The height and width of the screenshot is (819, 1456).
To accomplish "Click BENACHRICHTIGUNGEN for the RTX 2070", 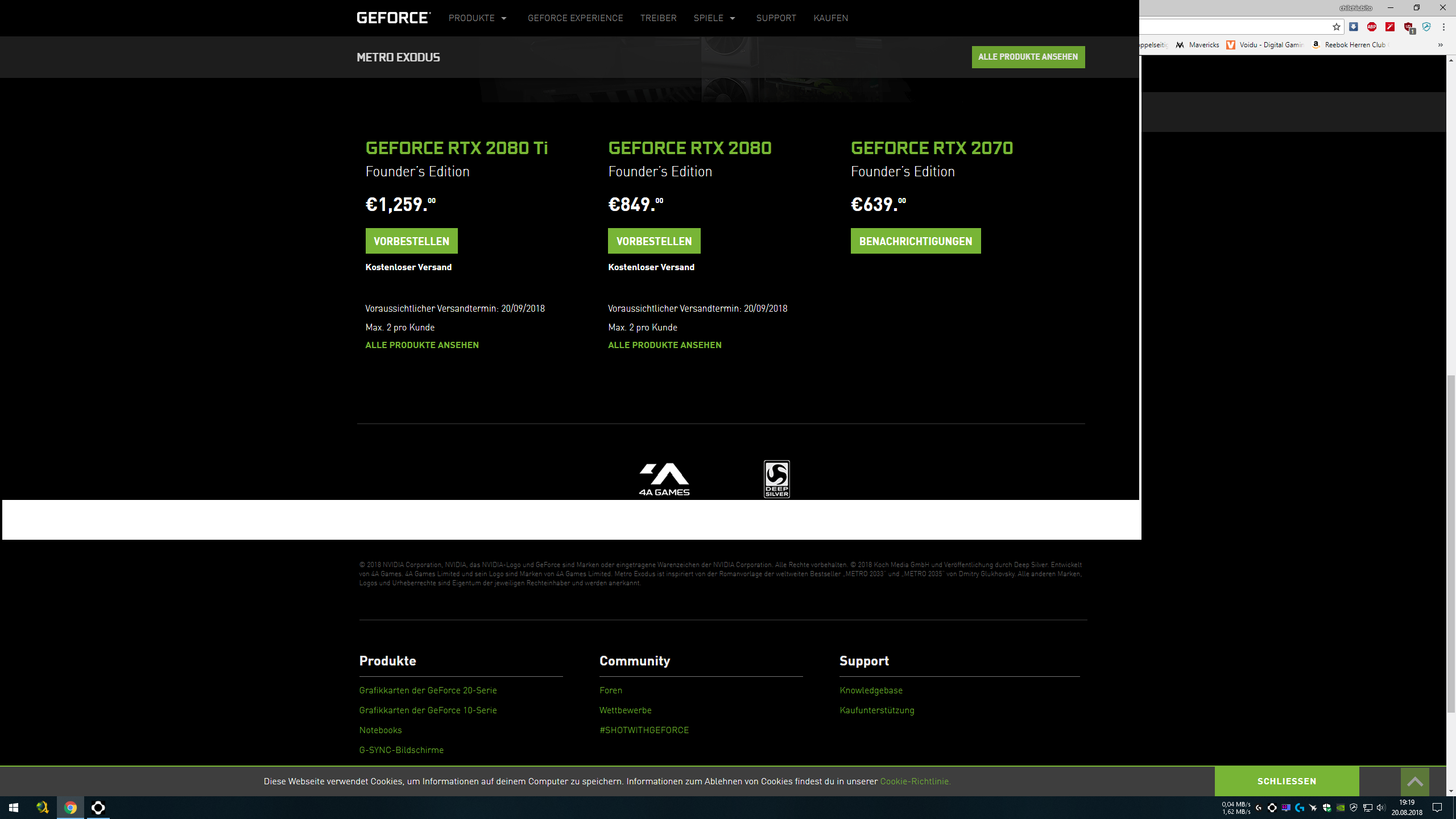I will (x=915, y=241).
